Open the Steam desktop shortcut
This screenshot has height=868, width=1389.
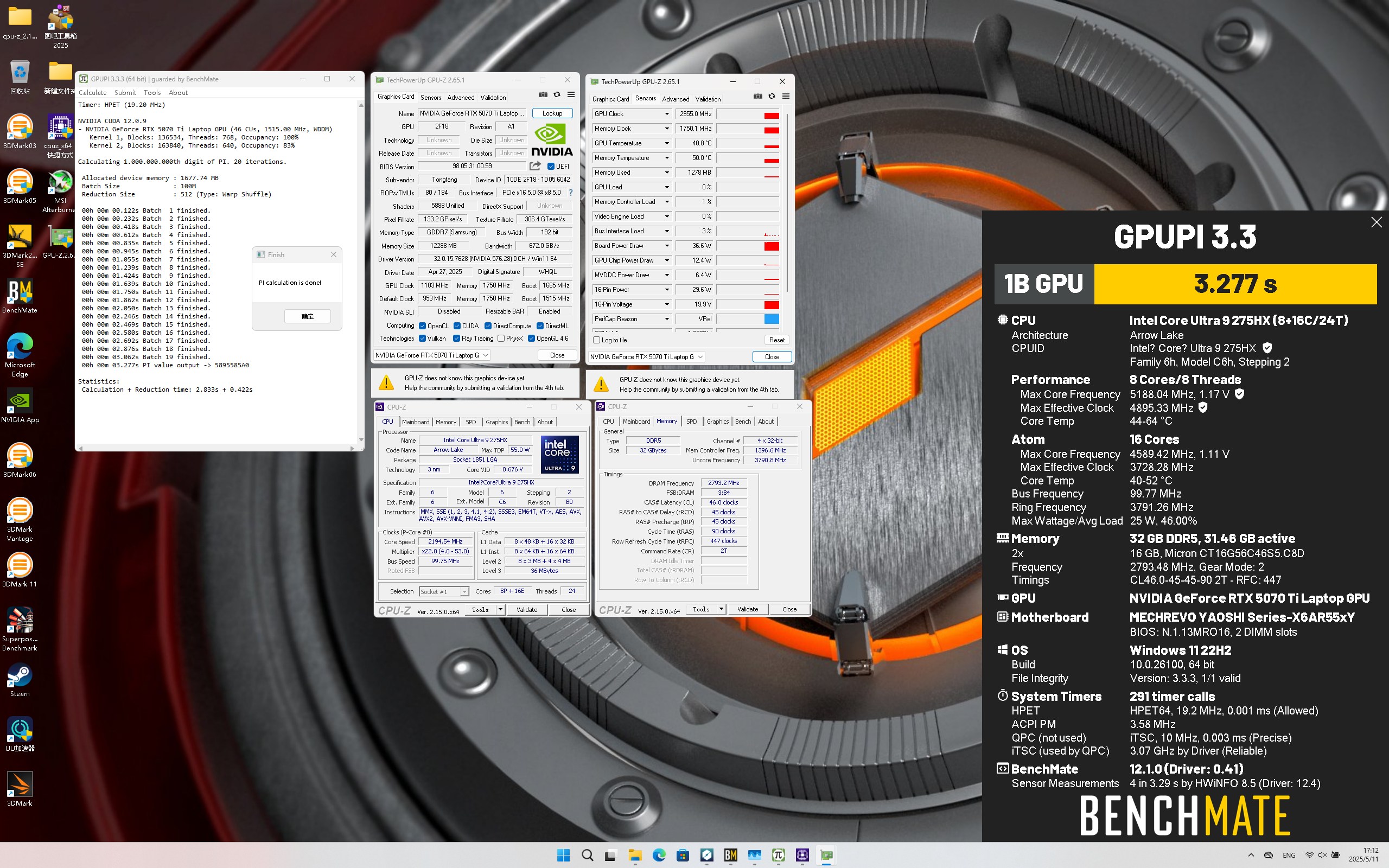20,680
